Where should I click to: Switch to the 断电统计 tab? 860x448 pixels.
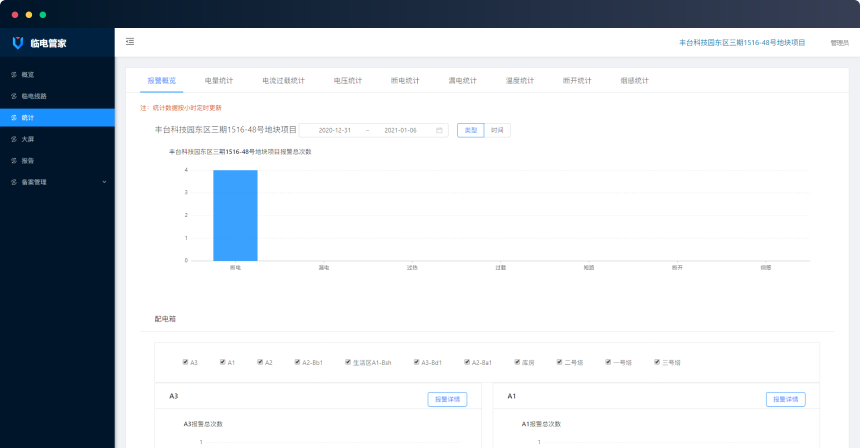(x=405, y=81)
